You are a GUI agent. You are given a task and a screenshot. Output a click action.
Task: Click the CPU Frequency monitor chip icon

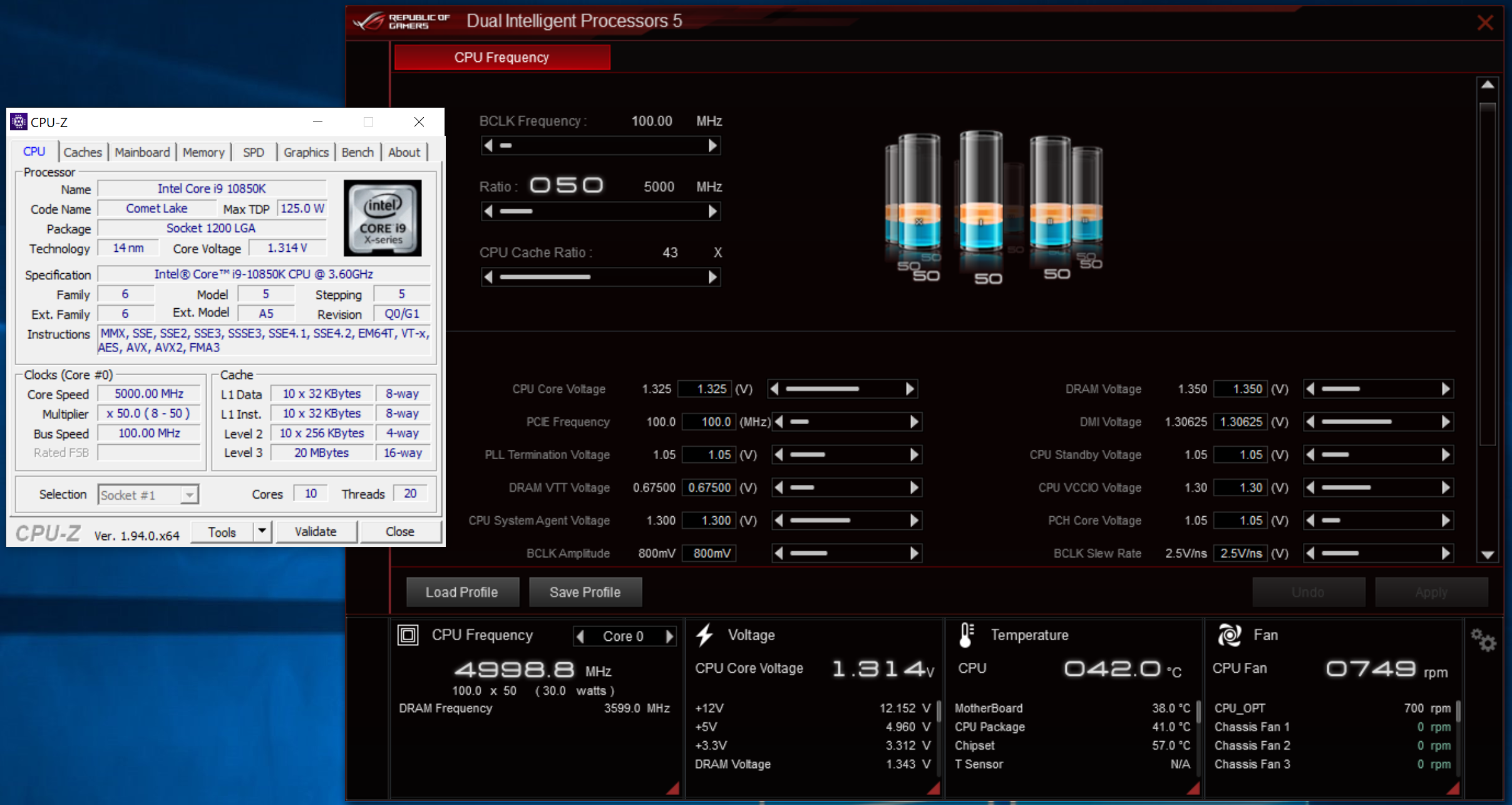coord(408,635)
